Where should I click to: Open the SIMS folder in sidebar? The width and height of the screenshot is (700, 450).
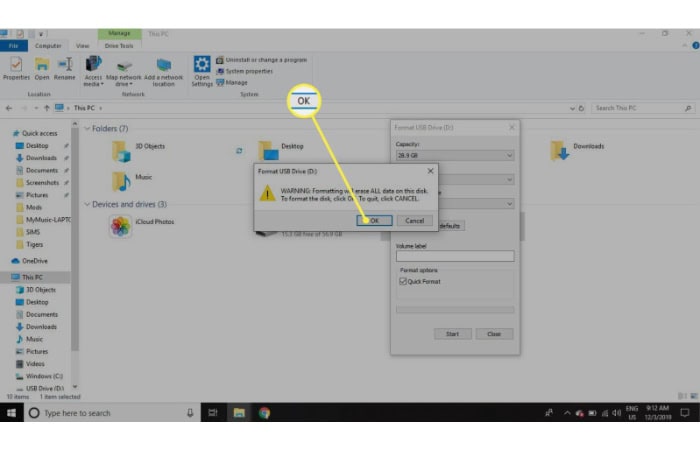click(28, 232)
